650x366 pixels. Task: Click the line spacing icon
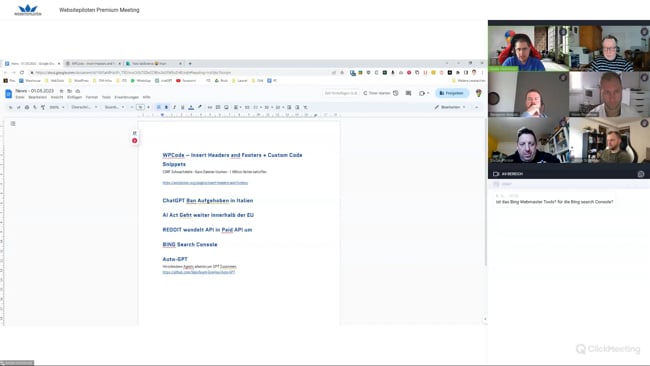247,107
